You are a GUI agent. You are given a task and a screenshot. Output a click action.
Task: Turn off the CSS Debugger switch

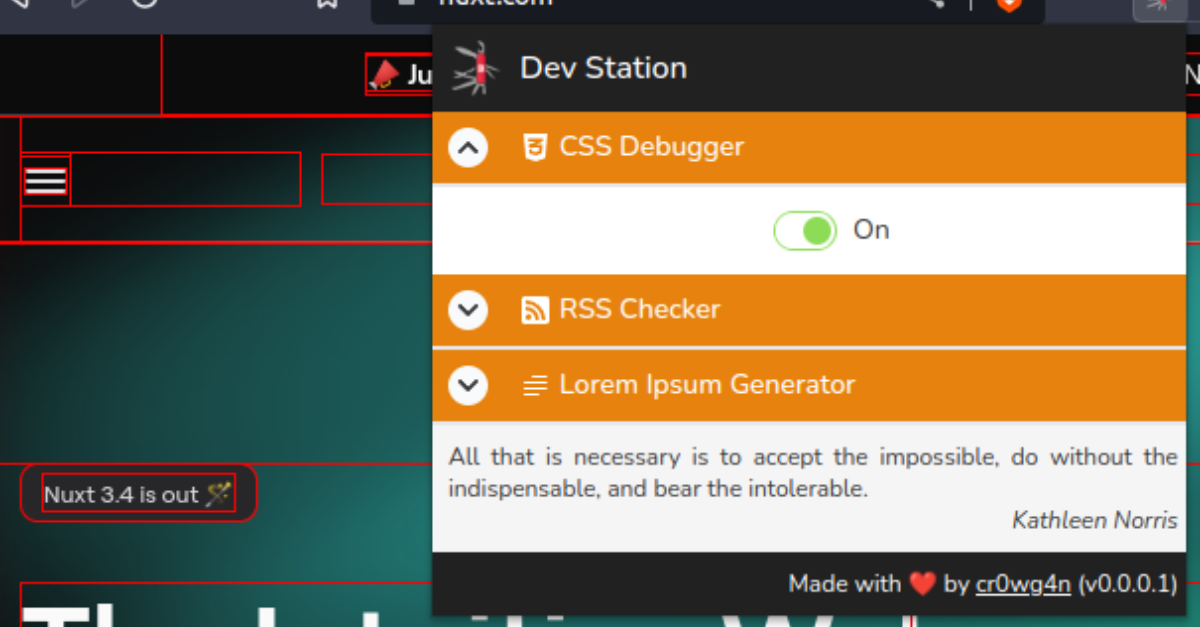point(805,230)
